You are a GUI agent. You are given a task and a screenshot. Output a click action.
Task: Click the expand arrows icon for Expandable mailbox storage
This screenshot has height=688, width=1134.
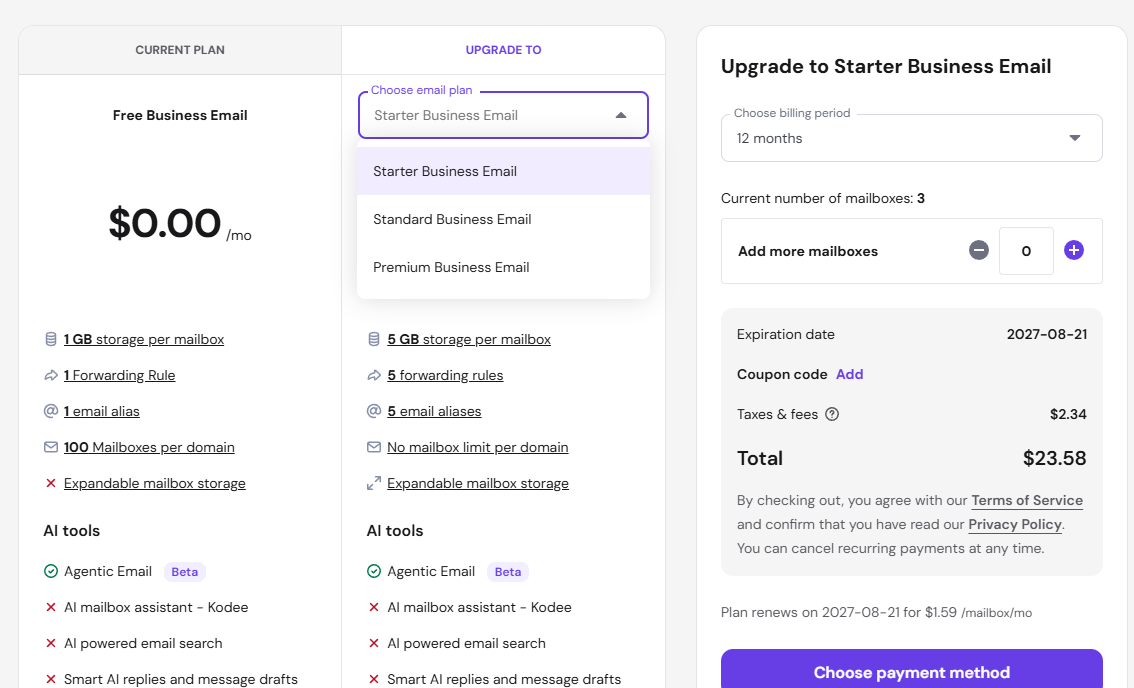(x=374, y=483)
